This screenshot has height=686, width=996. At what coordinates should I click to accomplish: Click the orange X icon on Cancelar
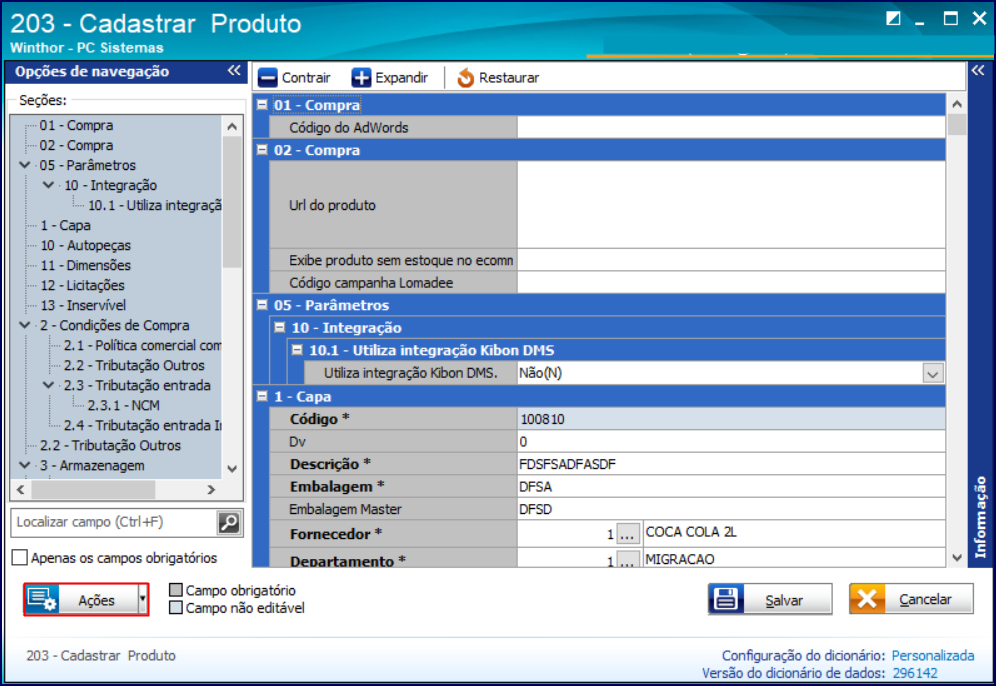point(867,599)
